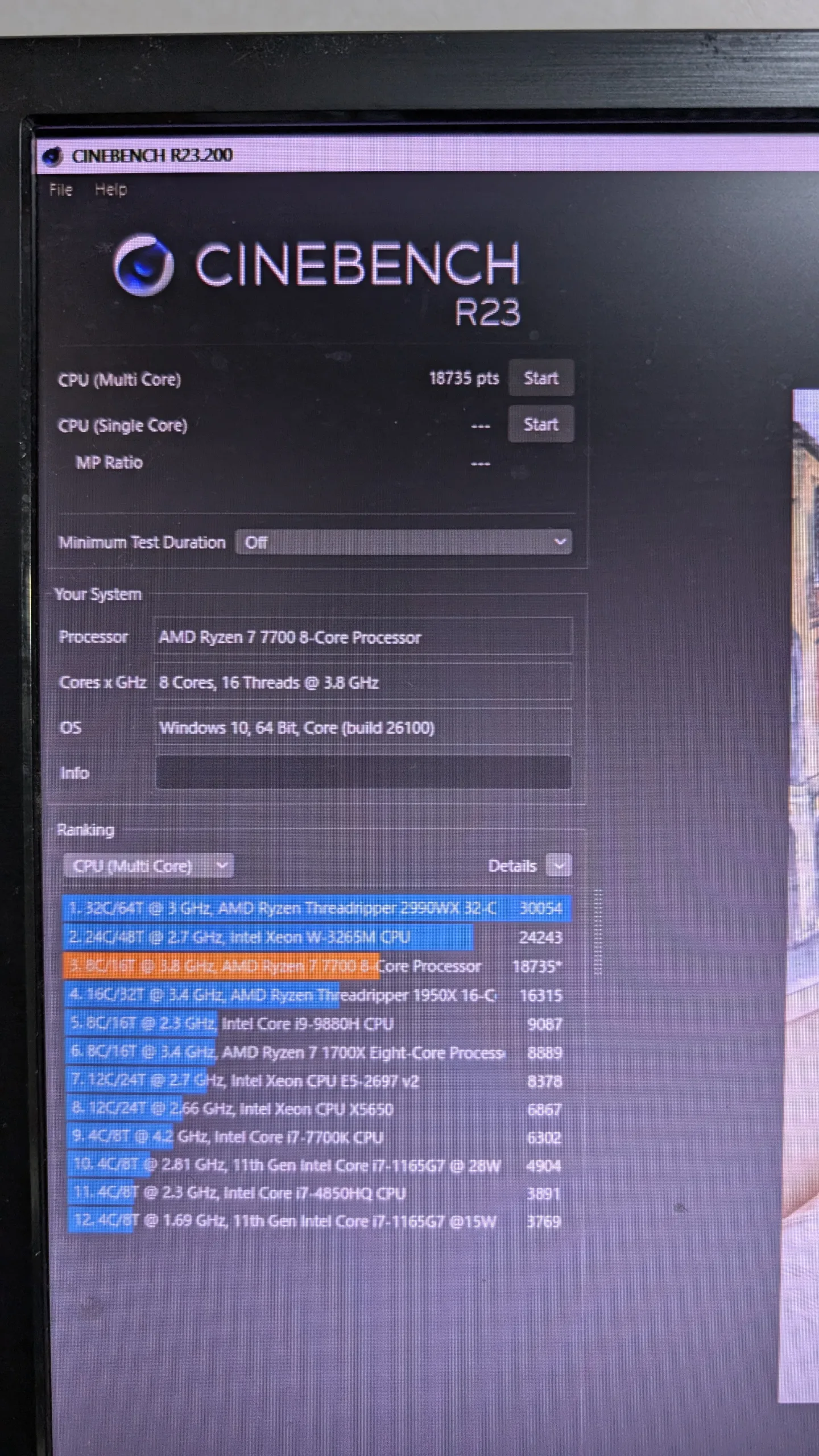Open the Minimum Test Duration dropdown
The width and height of the screenshot is (819, 1456).
(x=404, y=542)
